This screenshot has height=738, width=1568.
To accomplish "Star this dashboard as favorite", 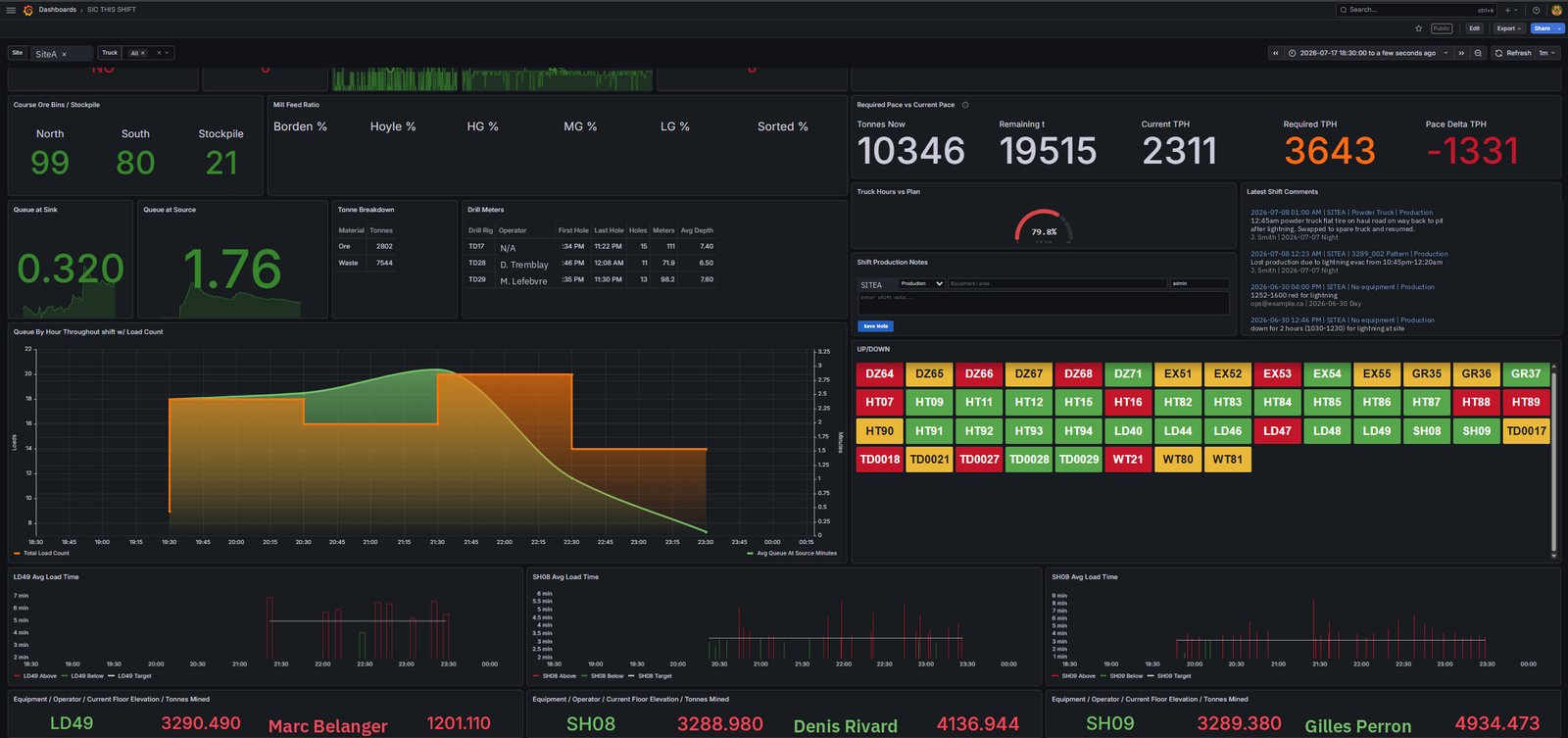I will 1418,28.
